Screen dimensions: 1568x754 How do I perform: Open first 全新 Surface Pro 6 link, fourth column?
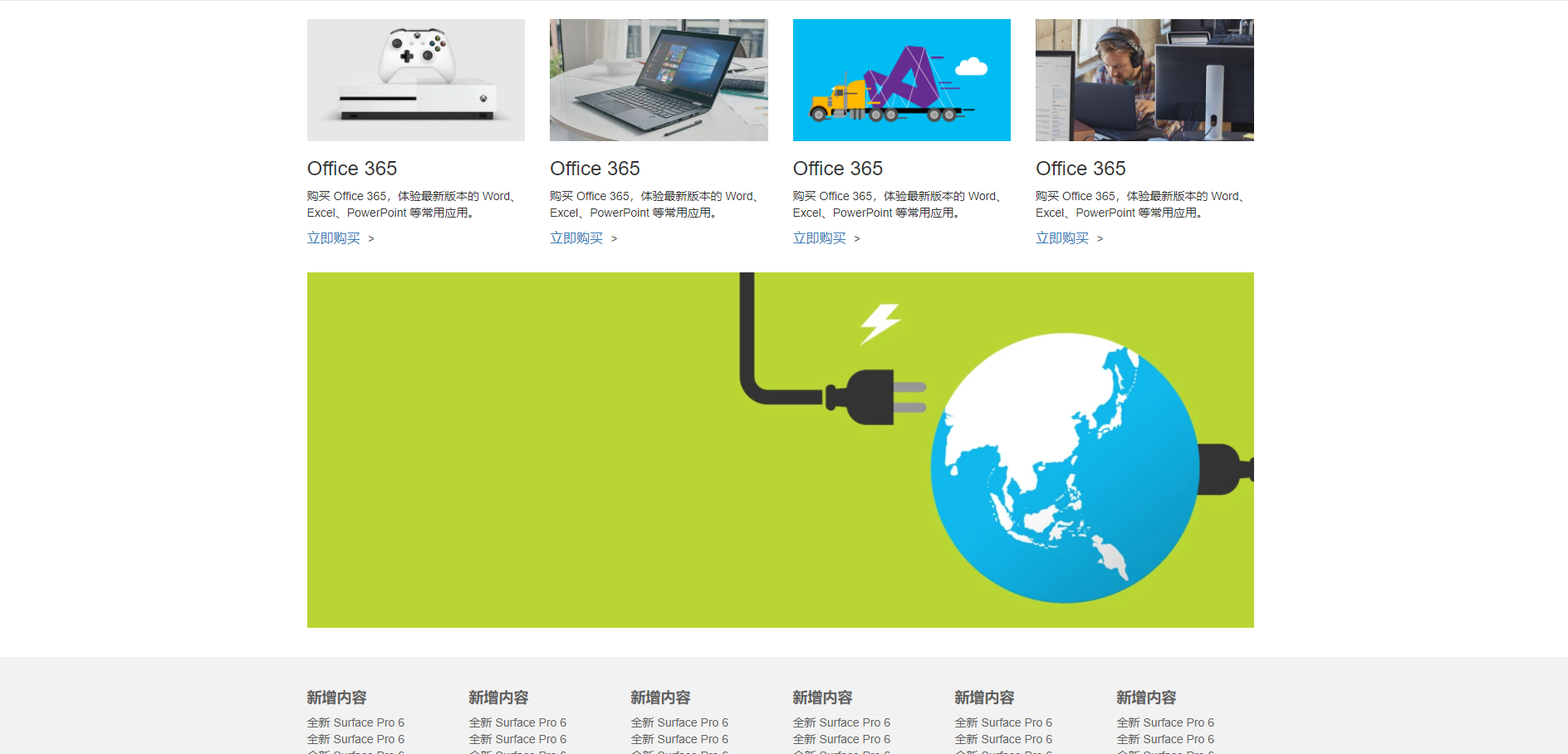(x=841, y=722)
